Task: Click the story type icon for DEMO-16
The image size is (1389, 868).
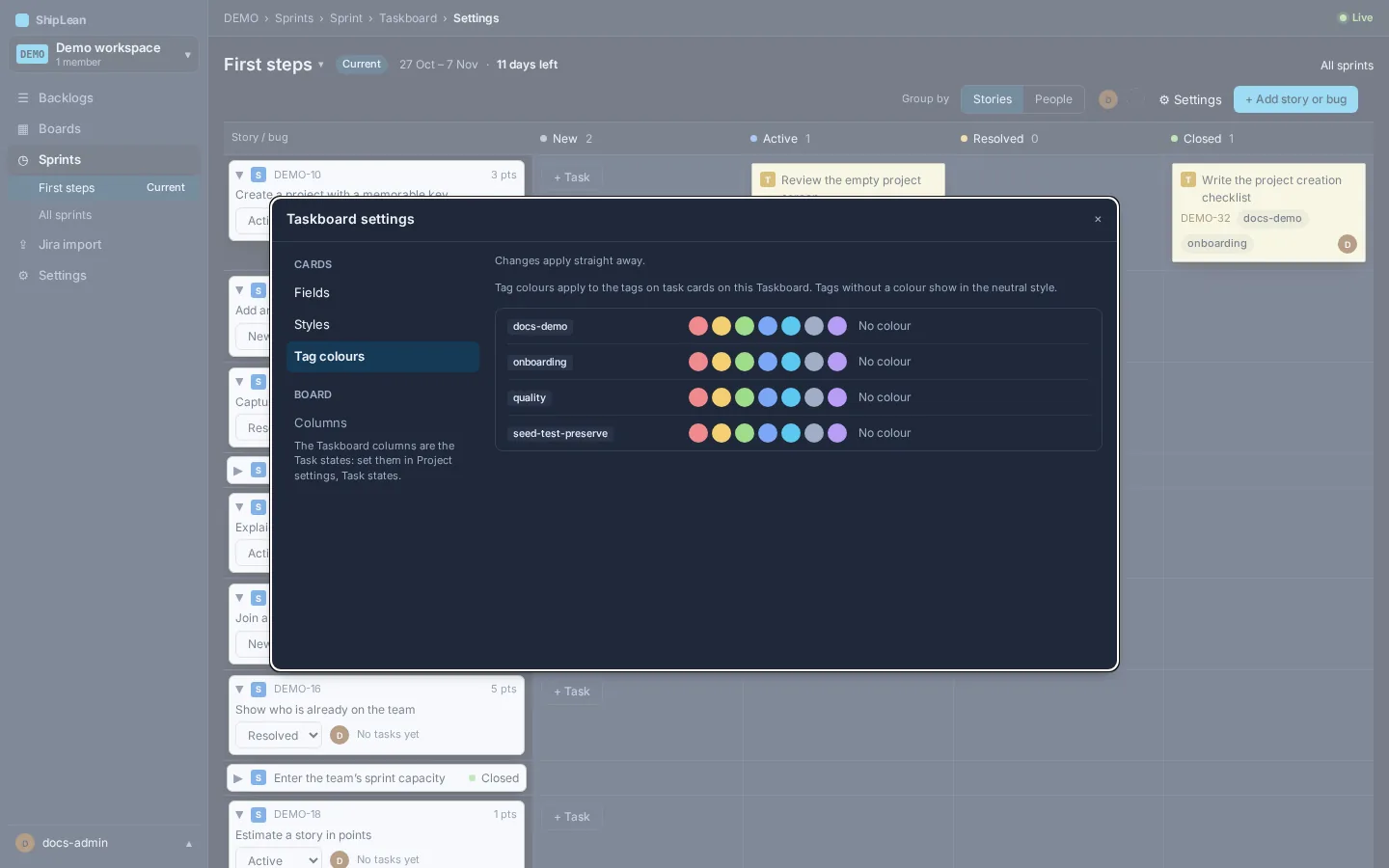Action: 259,689
